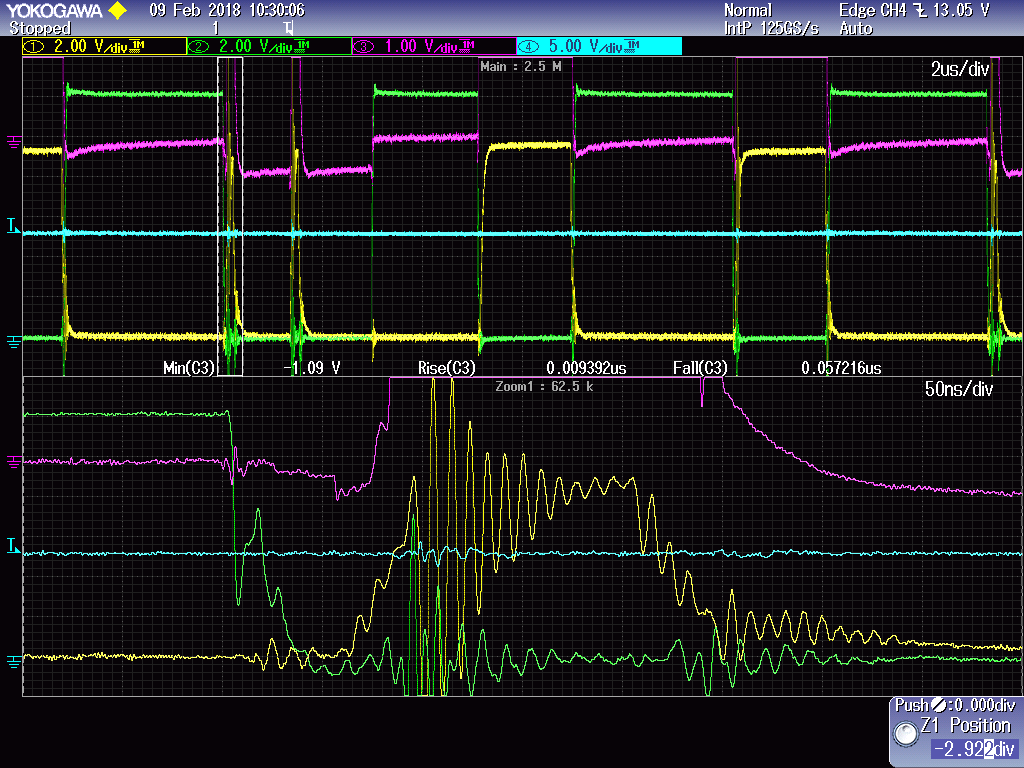Click the IntP 125GS/s sample rate
The height and width of the screenshot is (768, 1024).
[x=771, y=28]
